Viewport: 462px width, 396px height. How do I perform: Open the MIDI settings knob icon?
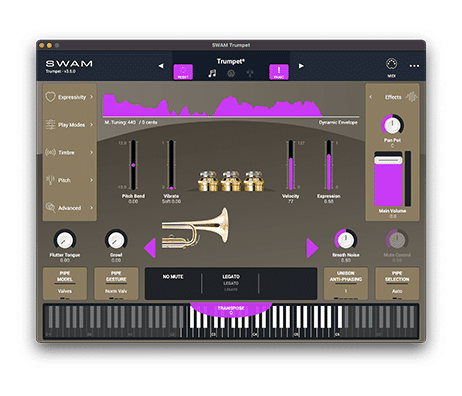coord(391,64)
